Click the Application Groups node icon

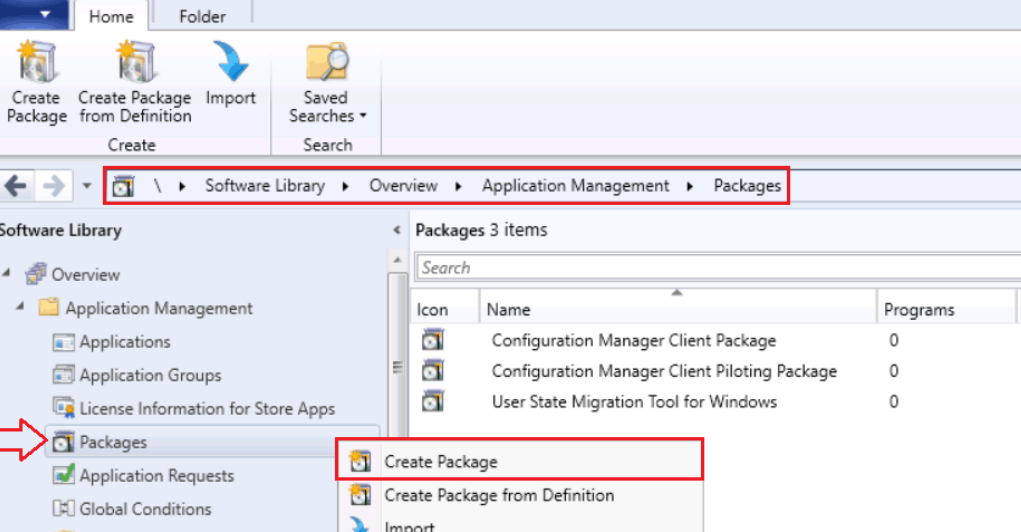click(x=63, y=375)
